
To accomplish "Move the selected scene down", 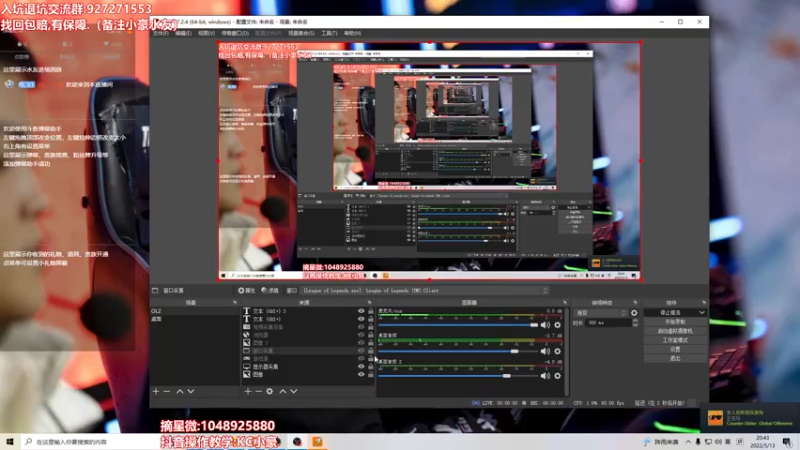I will coord(191,391).
